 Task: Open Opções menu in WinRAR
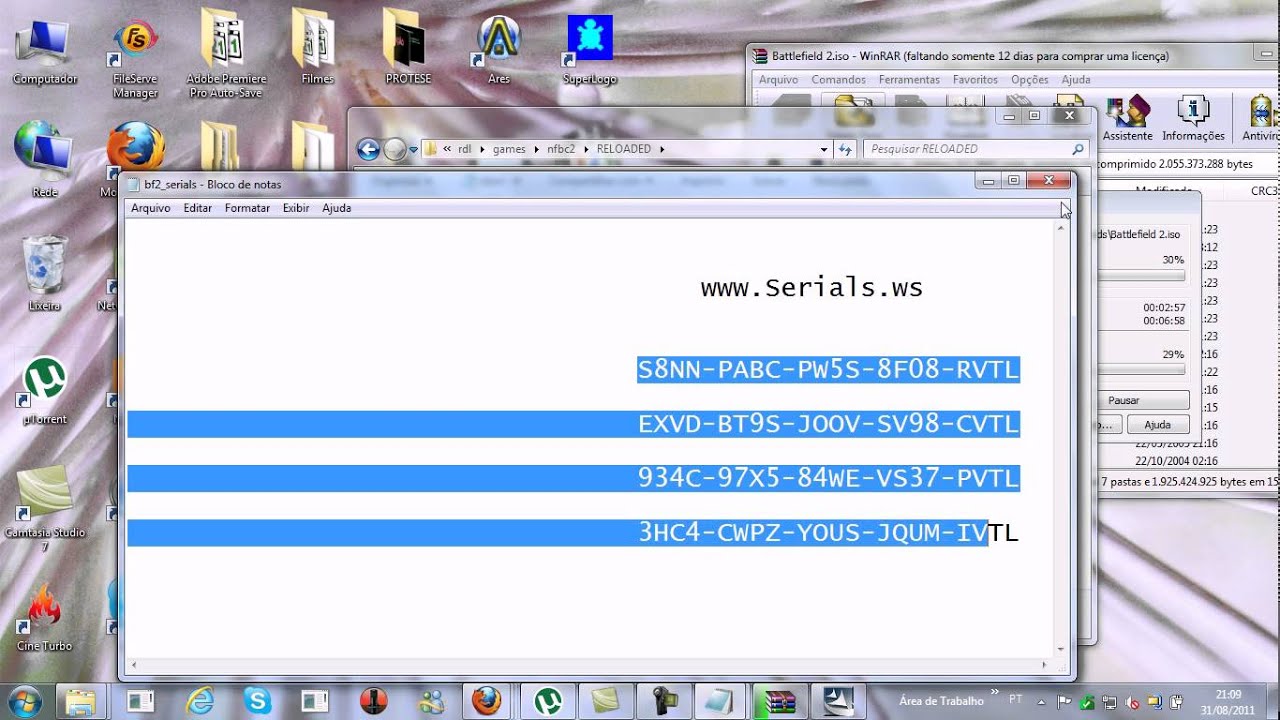tap(1029, 79)
